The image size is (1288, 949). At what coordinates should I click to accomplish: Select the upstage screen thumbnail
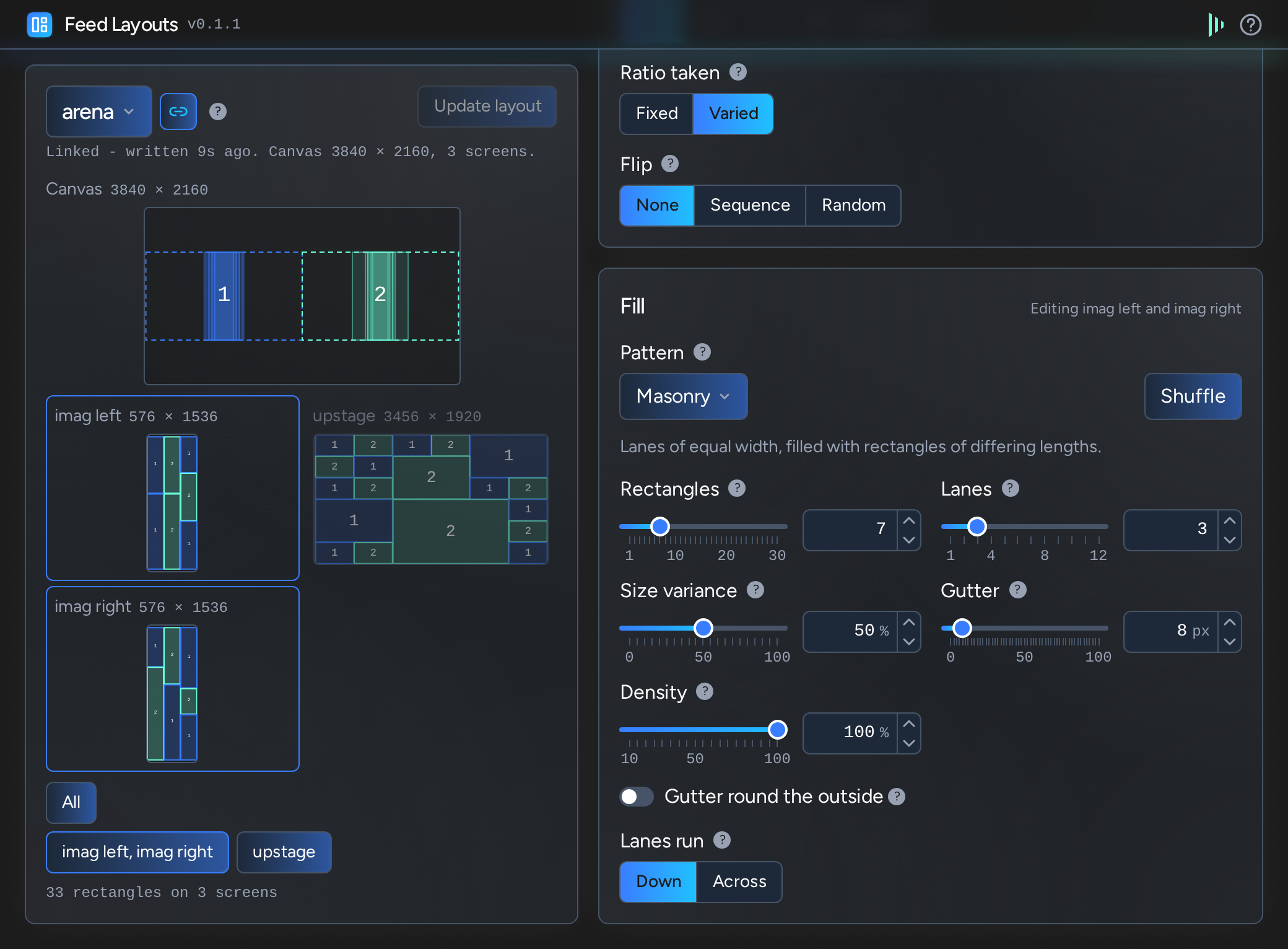pyautogui.click(x=431, y=499)
